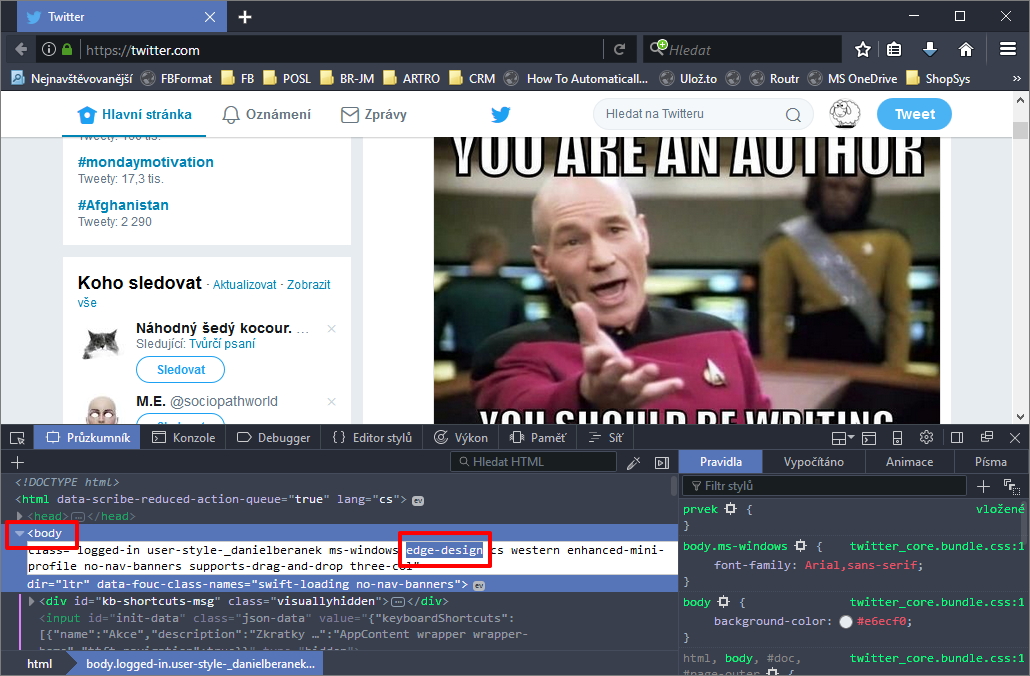Dismiss the M.E. @sociopathworld suggestion
The height and width of the screenshot is (676, 1030).
click(x=332, y=401)
